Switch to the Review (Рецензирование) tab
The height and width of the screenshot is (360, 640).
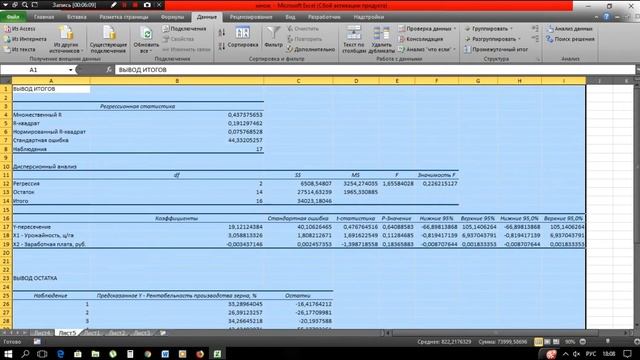pos(251,17)
